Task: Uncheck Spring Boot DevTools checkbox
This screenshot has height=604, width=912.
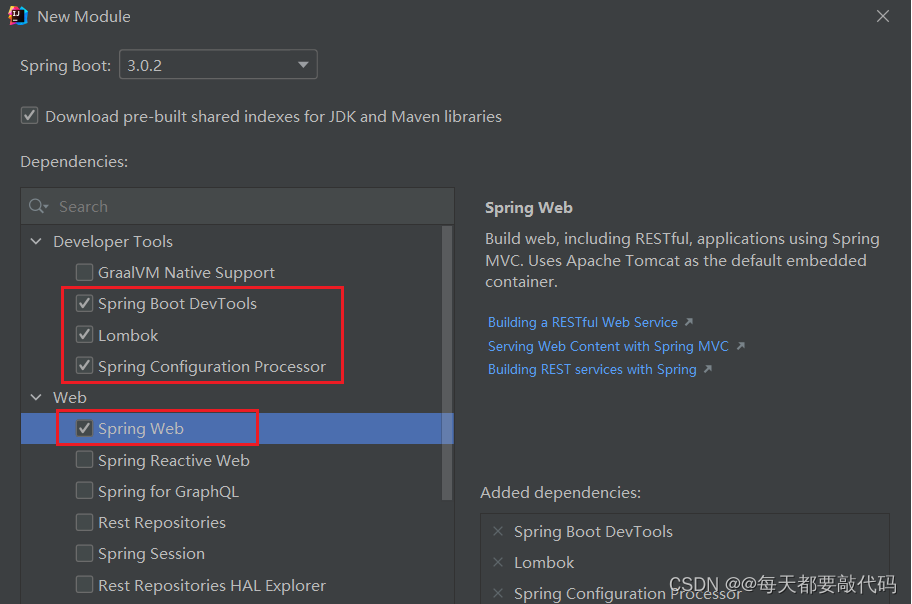Action: (84, 303)
